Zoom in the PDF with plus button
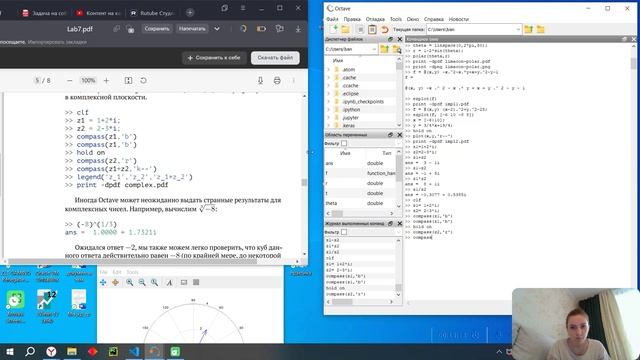Screen dimensions: 640x360 106,80
